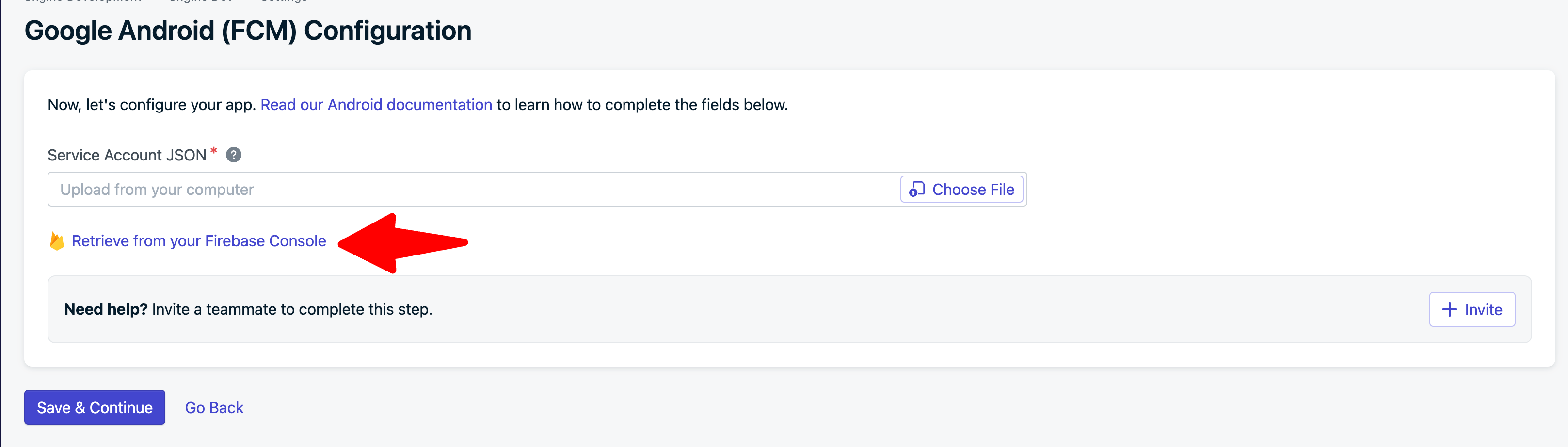Click the Google Android (FCM) Configuration heading
1568x447 pixels.
[x=248, y=31]
